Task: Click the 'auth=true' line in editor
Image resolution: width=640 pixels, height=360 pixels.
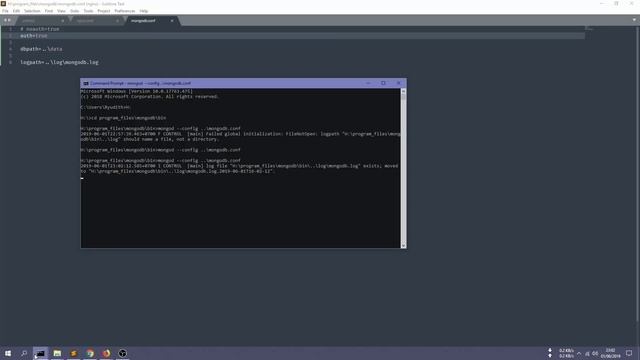Action: [34, 36]
